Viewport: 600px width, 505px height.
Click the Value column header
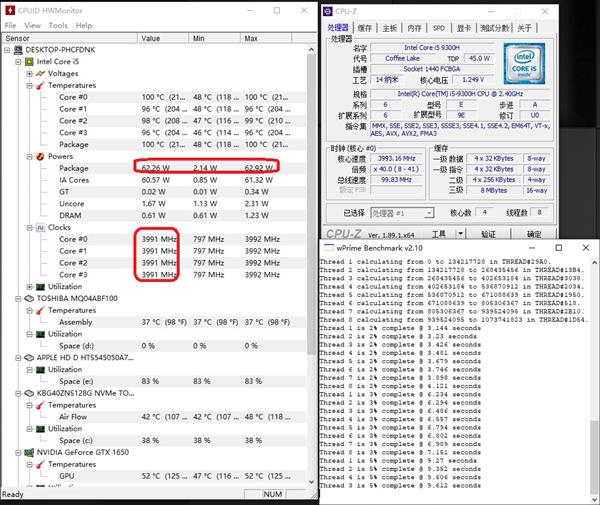click(x=163, y=38)
